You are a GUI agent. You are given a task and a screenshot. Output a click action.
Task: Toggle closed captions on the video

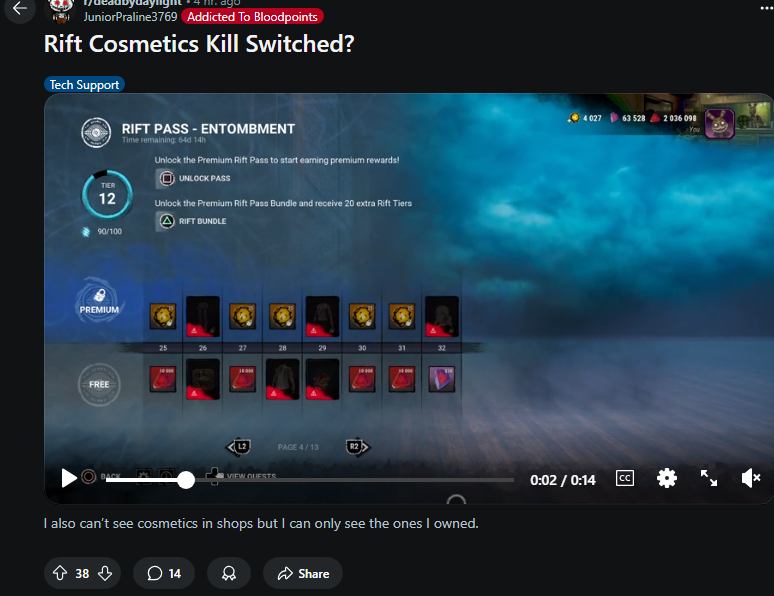[624, 478]
